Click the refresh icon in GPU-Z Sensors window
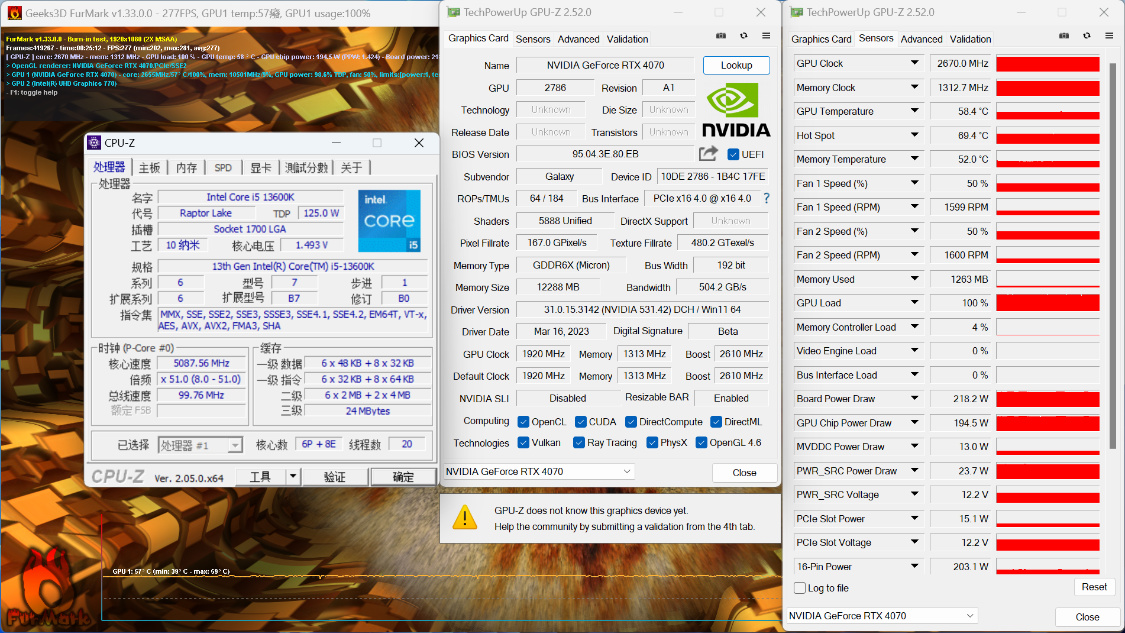 1087,36
